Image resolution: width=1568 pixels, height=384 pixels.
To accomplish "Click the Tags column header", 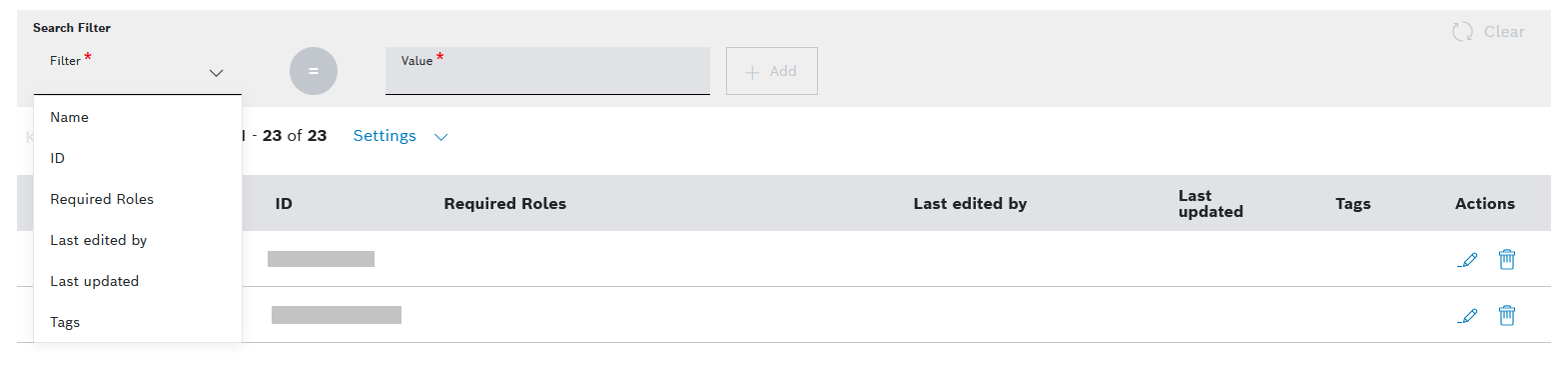I will click(x=1353, y=204).
